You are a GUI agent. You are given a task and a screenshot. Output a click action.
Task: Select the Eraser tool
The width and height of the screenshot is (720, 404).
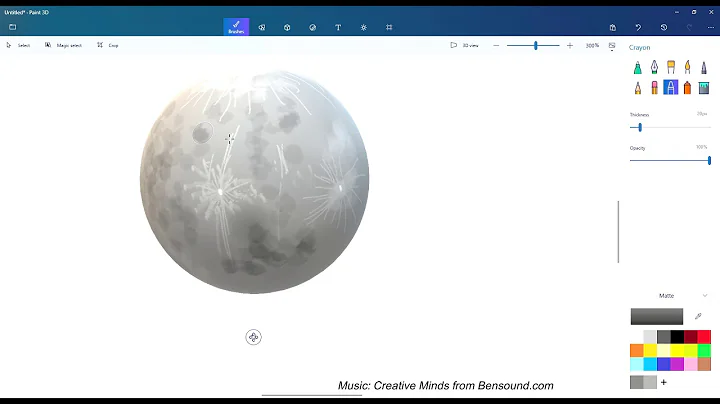(654, 87)
